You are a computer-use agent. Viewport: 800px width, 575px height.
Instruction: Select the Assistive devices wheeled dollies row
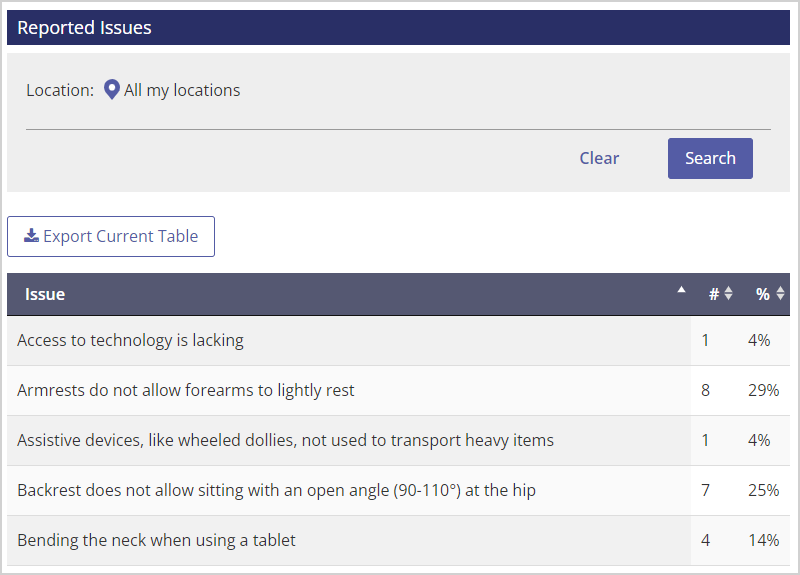click(x=398, y=440)
